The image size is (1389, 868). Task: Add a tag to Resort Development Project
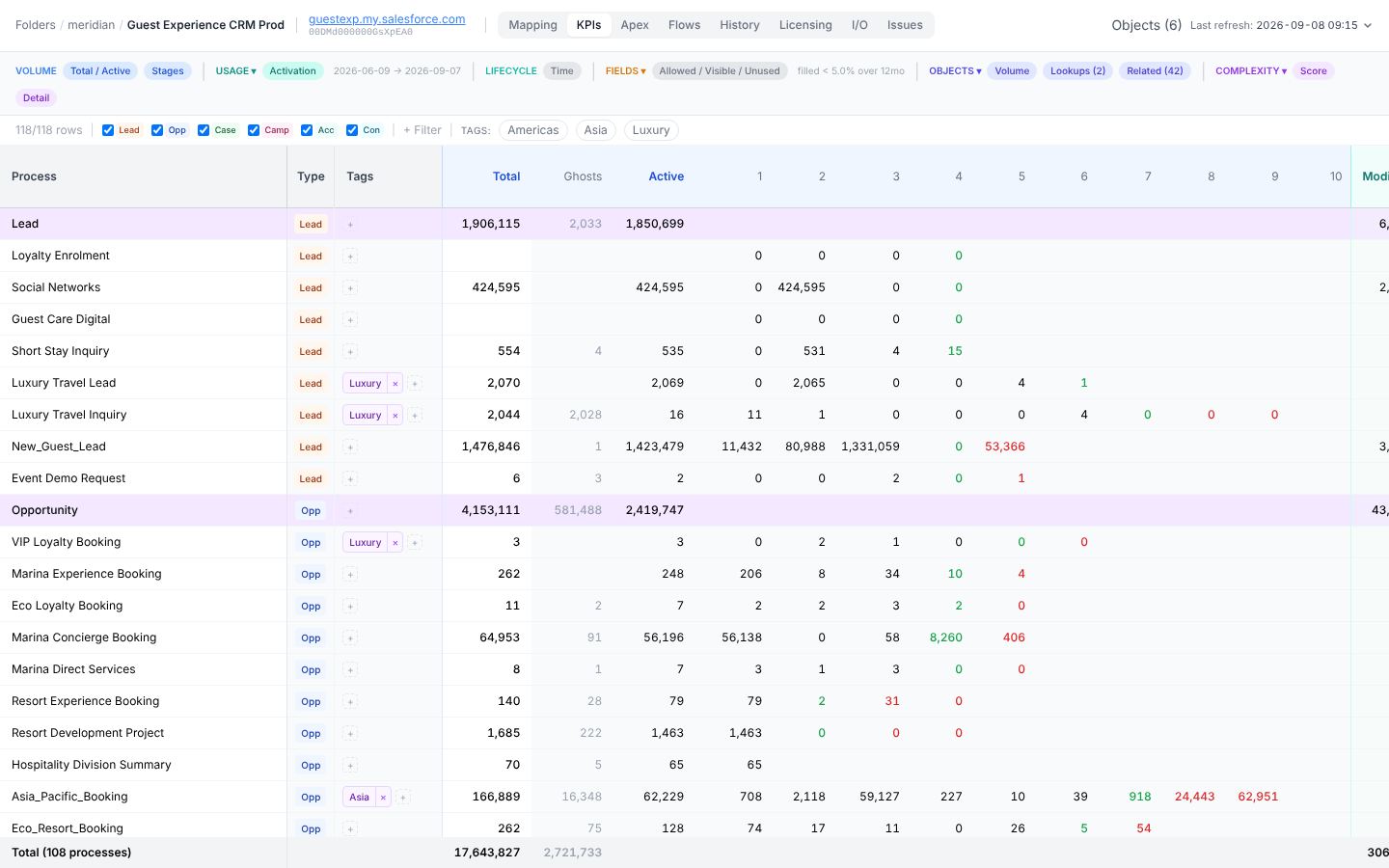pos(350,733)
